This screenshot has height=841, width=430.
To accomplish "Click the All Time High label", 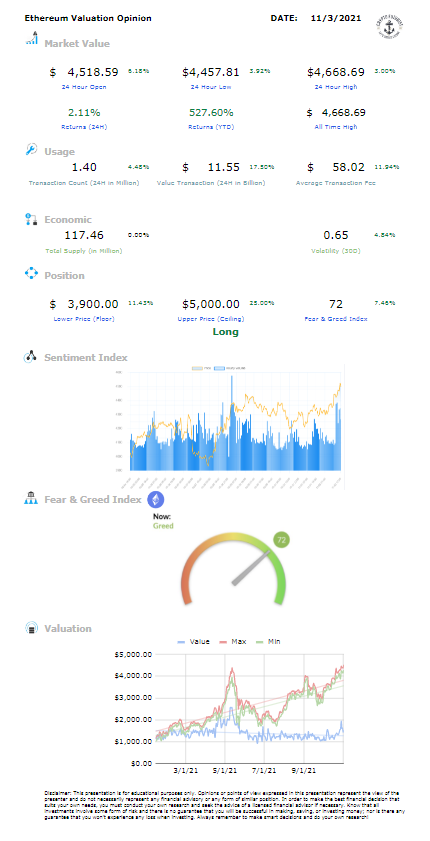I will [336, 127].
